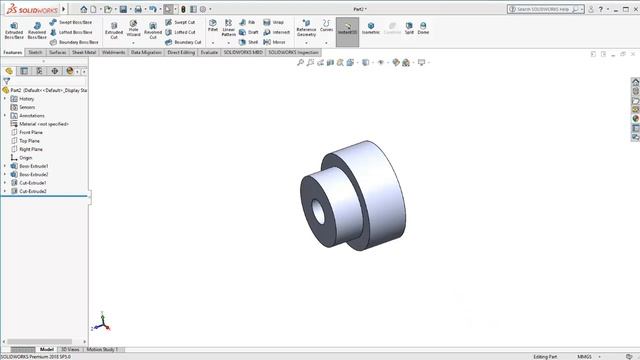Select the Boundary Cut tool

(x=183, y=42)
